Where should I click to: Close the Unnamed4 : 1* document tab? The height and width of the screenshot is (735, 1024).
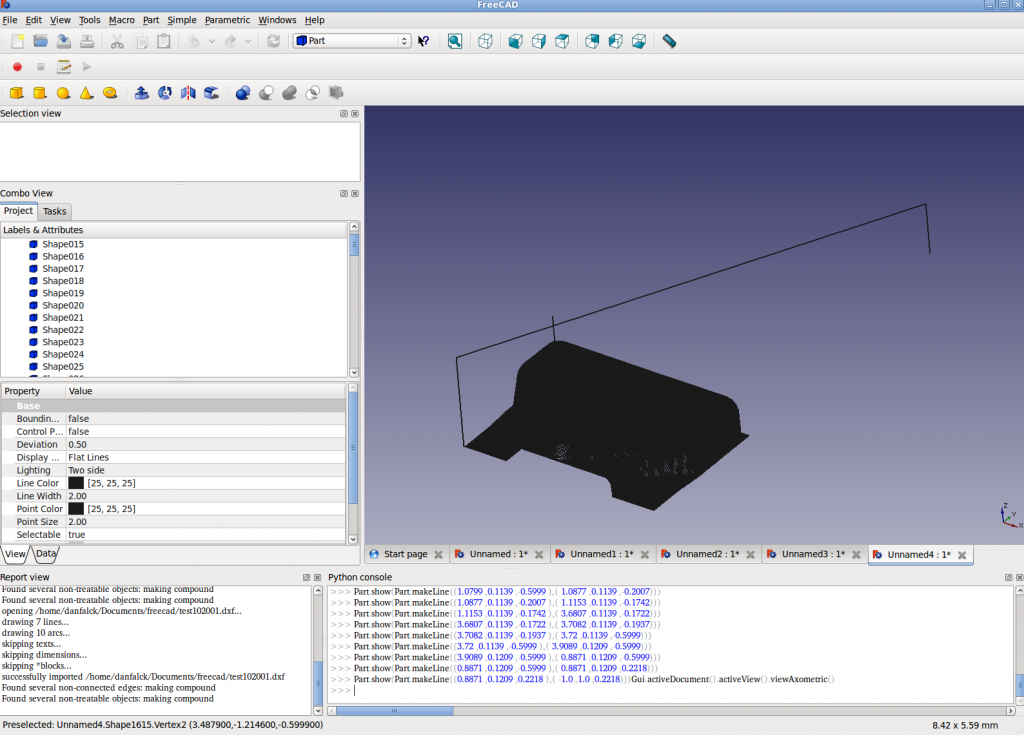click(962, 555)
